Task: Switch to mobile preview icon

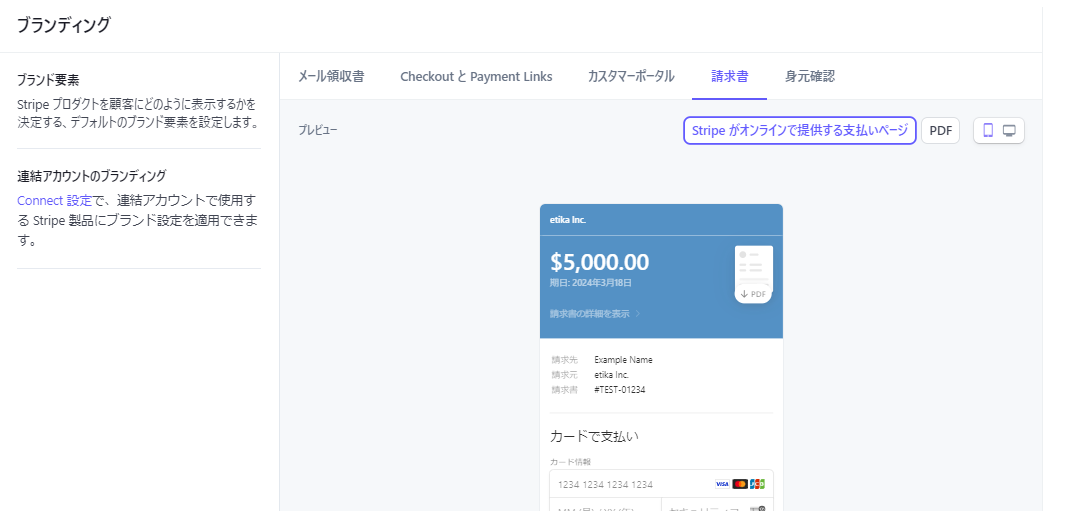Action: coord(988,130)
